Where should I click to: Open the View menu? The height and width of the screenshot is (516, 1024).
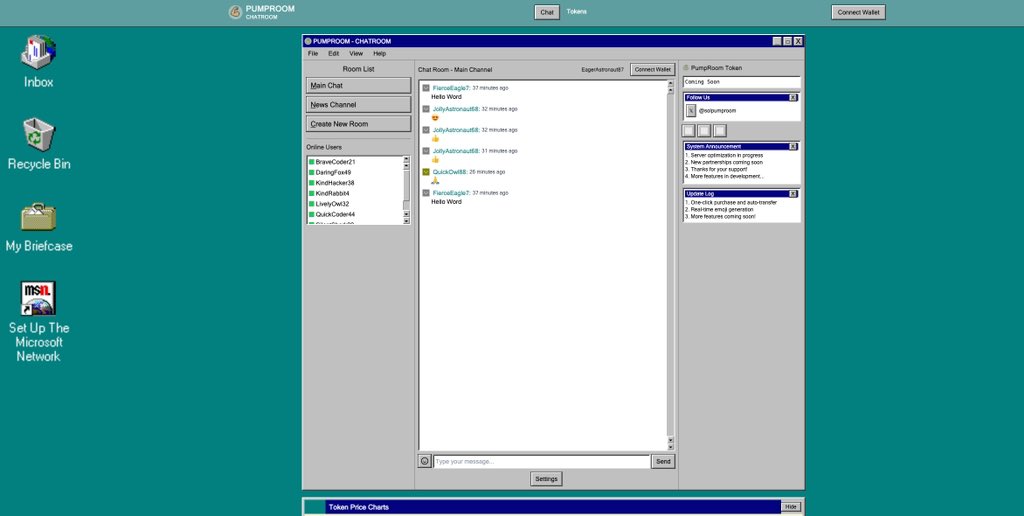[x=356, y=54]
